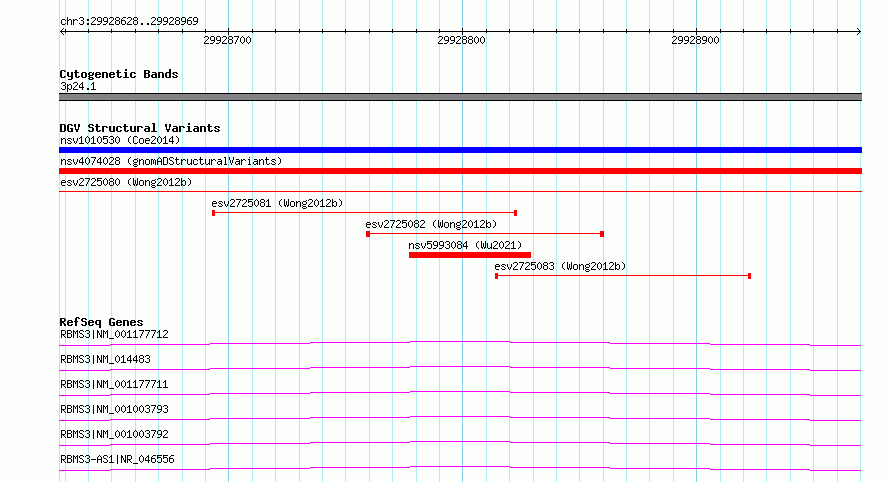
Task: Click the nsv4074028 gnomADStructuralVariants label
Action: (171, 161)
